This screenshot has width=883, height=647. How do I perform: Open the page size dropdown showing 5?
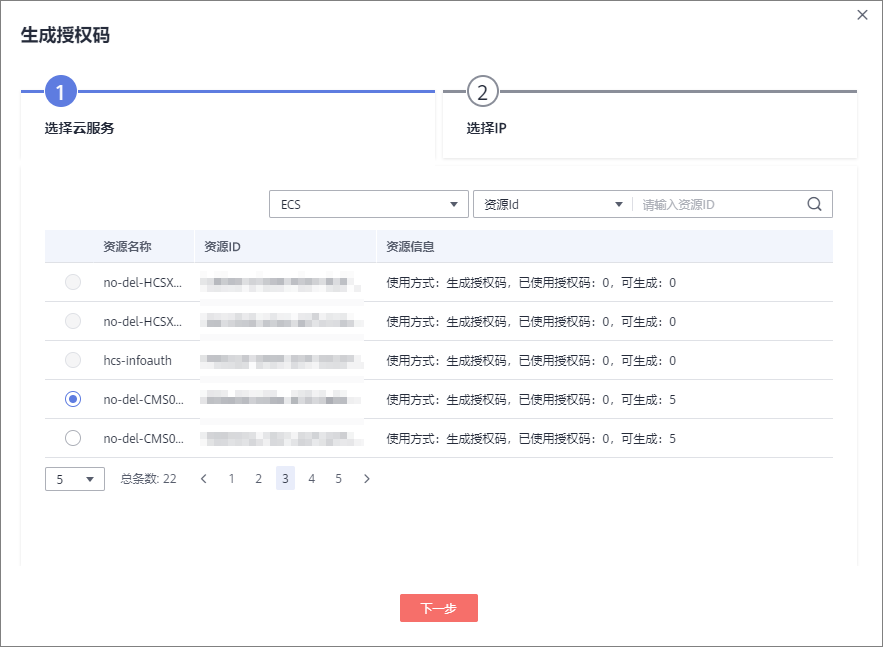coord(75,479)
